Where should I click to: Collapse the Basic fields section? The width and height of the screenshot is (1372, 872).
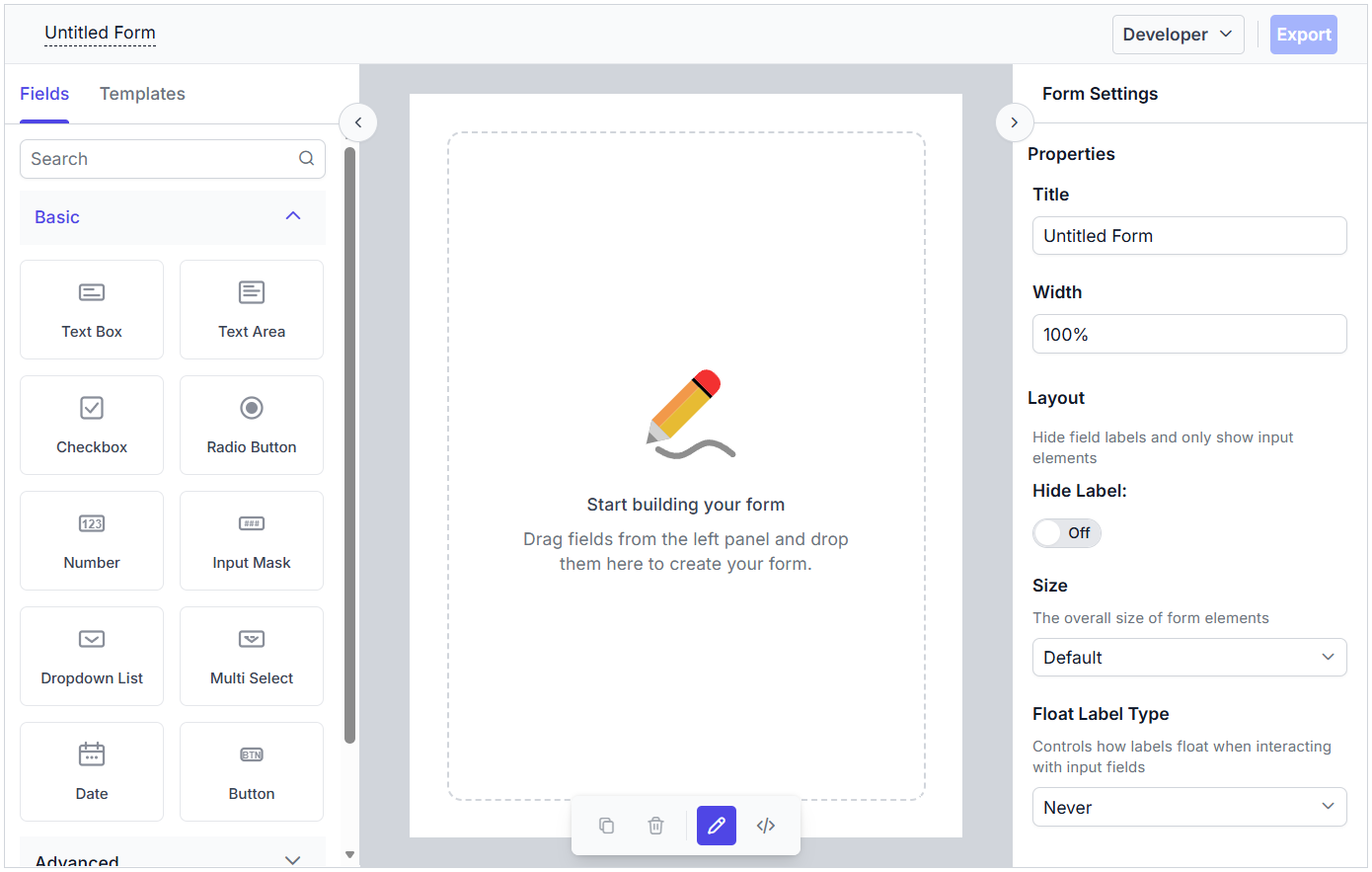tap(173, 217)
